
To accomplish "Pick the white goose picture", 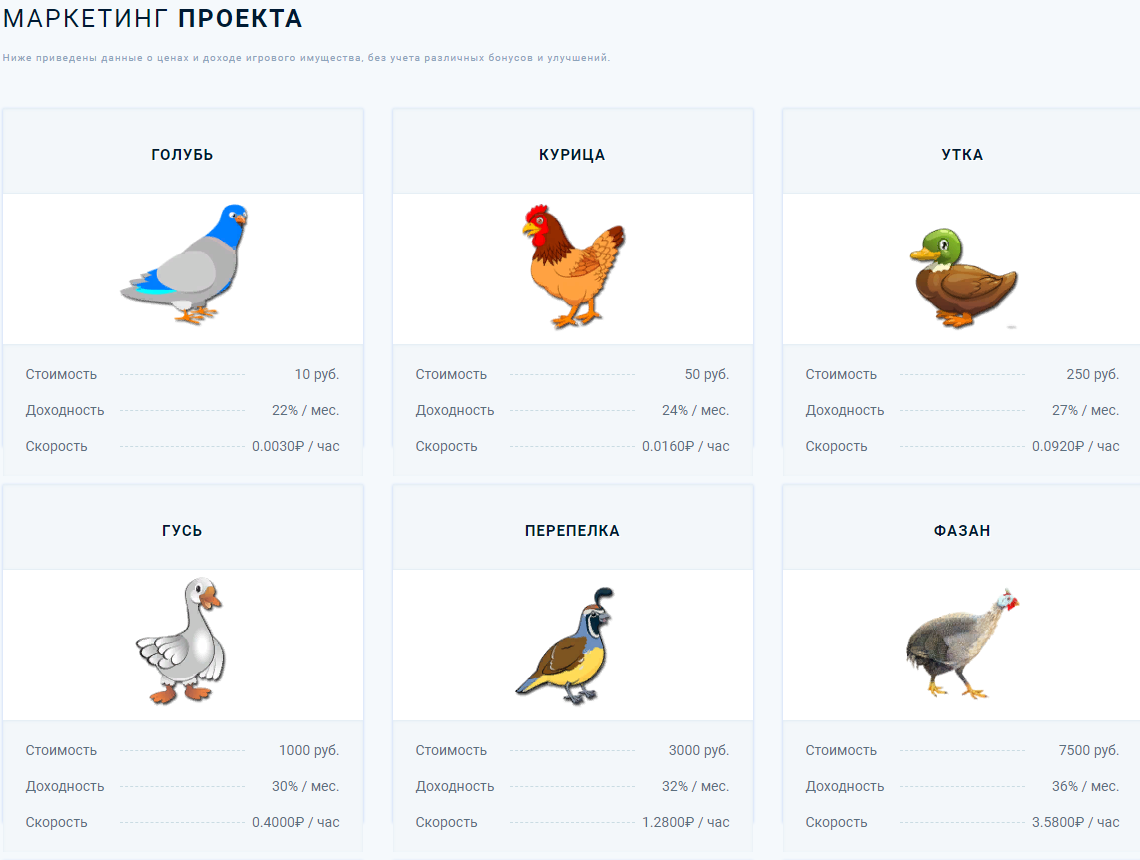I will pos(181,640).
